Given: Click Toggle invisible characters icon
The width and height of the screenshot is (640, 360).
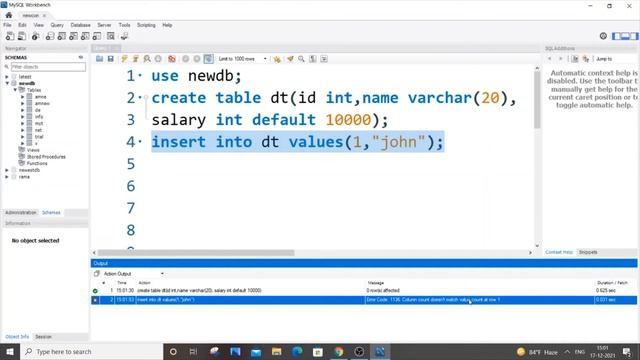Looking at the screenshot, I should tap(313, 59).
